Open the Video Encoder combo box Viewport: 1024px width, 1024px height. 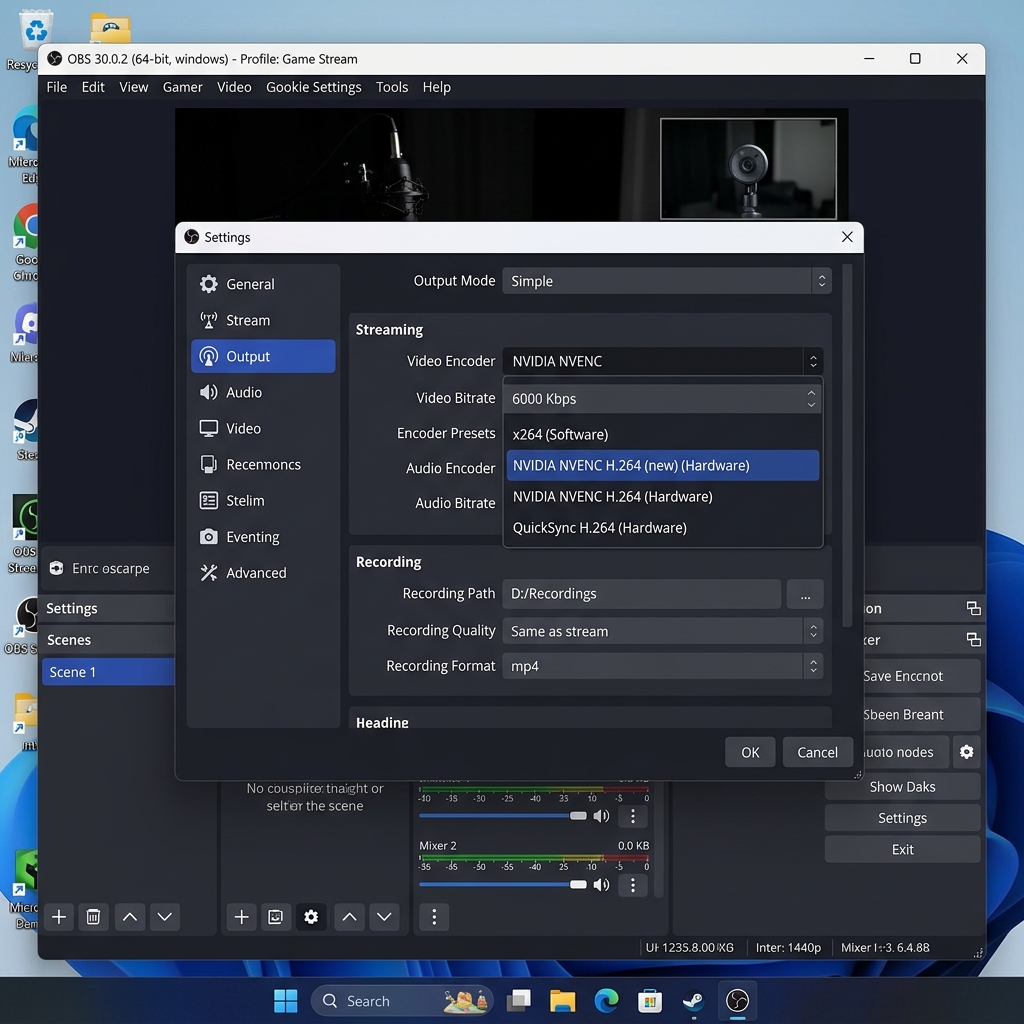pos(662,361)
